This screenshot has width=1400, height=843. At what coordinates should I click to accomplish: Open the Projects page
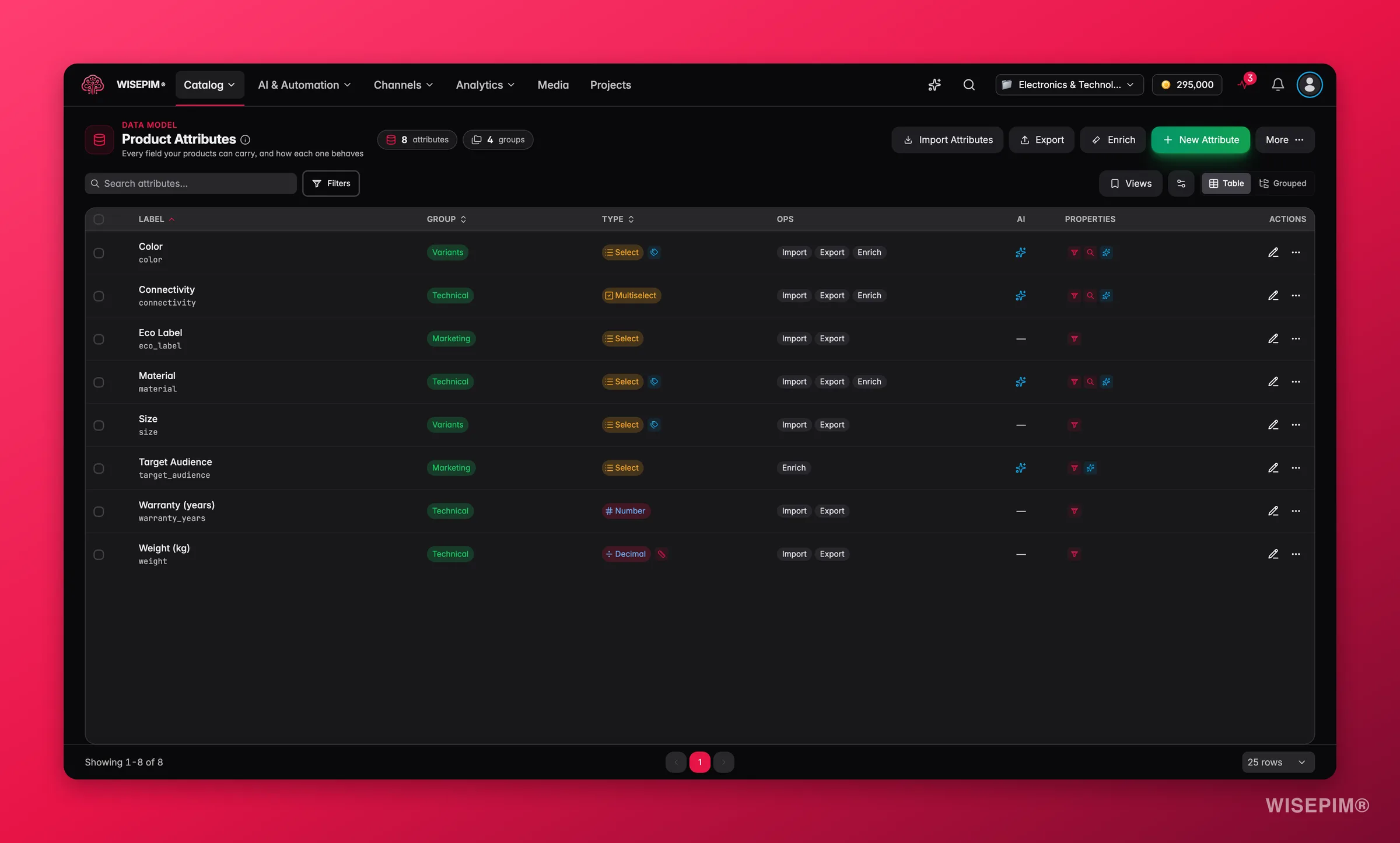610,85
